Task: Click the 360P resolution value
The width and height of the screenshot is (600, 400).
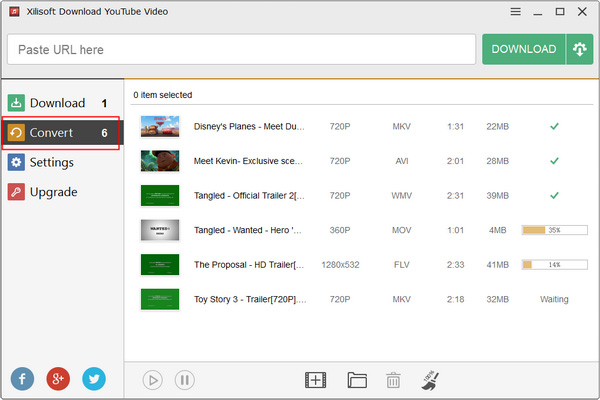Action: pyautogui.click(x=340, y=230)
